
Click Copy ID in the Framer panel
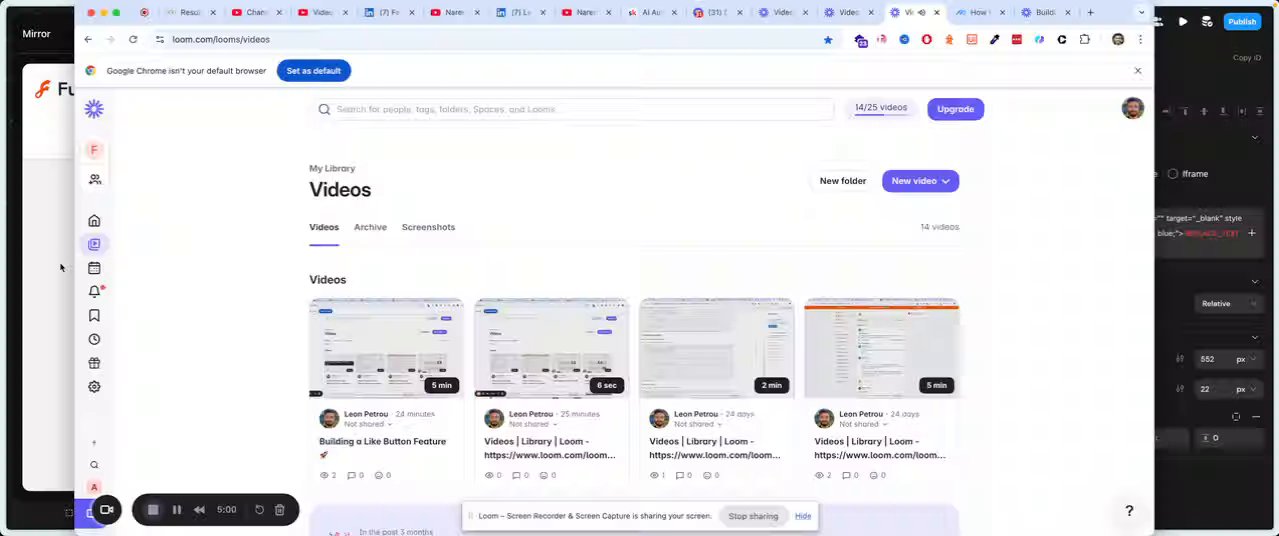point(1247,58)
